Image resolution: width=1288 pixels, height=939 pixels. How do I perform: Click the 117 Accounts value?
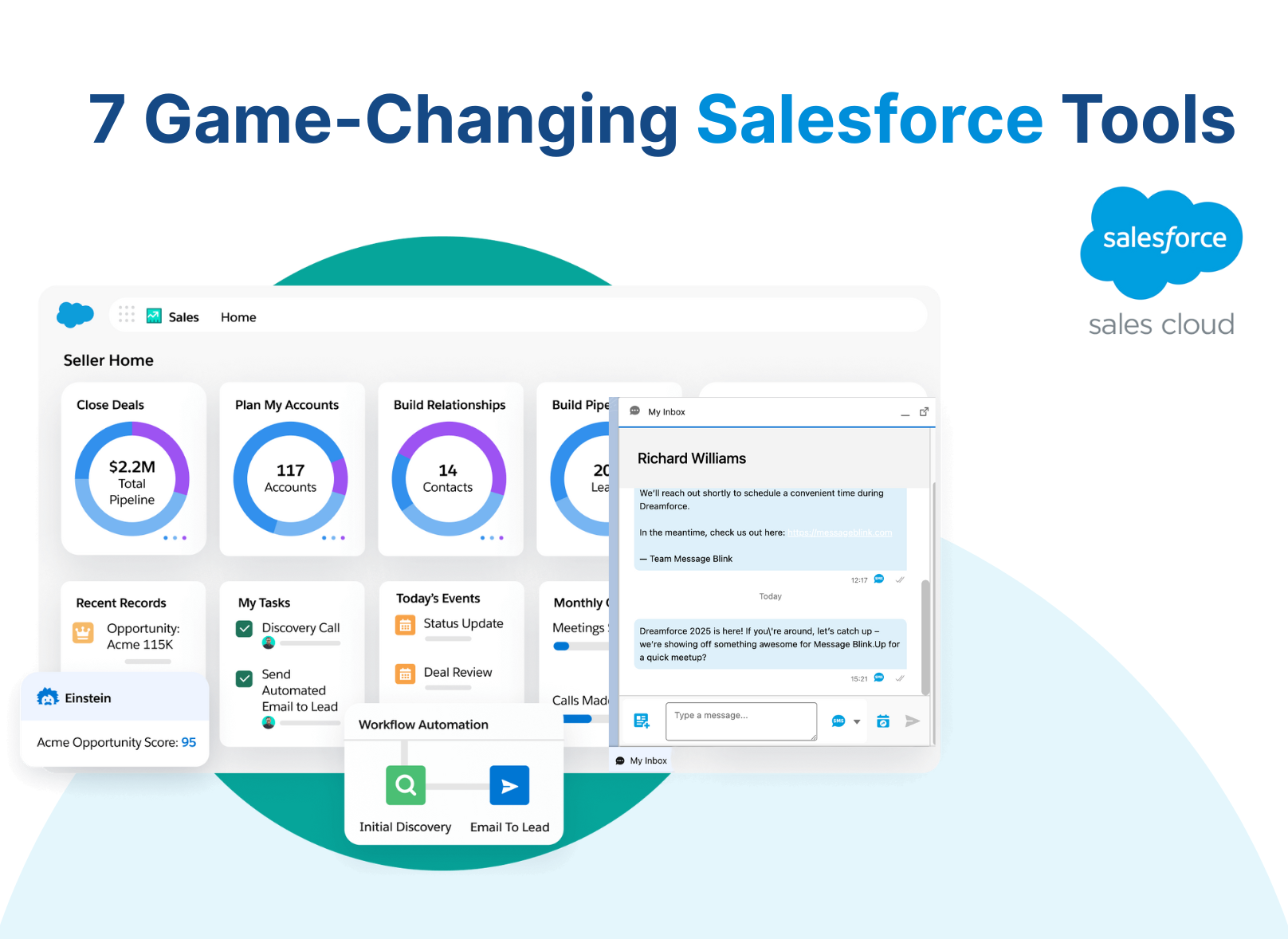(291, 478)
